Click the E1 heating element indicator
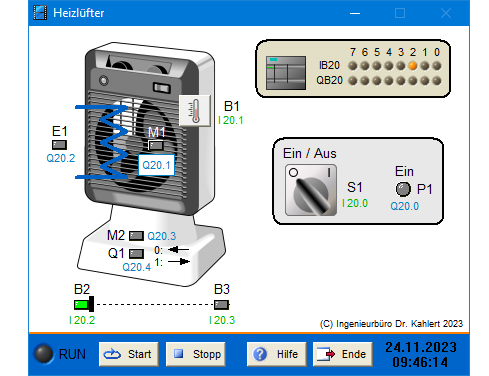The image size is (489, 376). [59, 145]
